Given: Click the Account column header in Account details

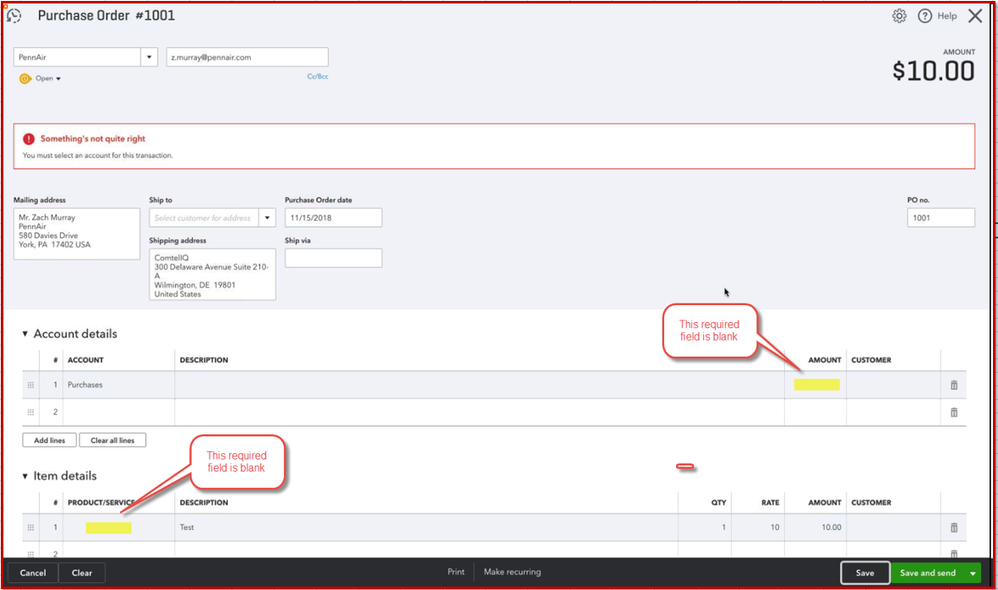Looking at the screenshot, I should coord(86,360).
